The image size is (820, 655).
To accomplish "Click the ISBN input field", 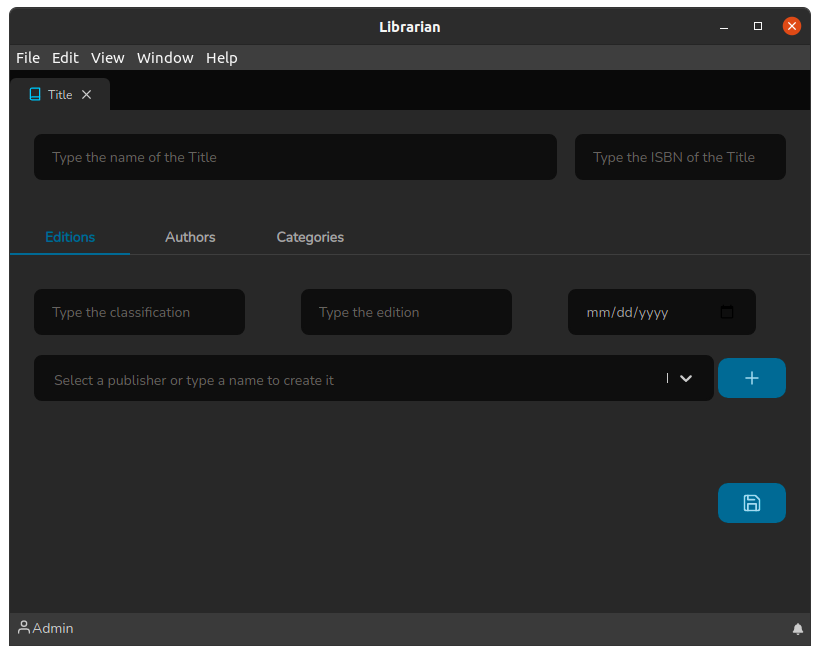I will [679, 157].
